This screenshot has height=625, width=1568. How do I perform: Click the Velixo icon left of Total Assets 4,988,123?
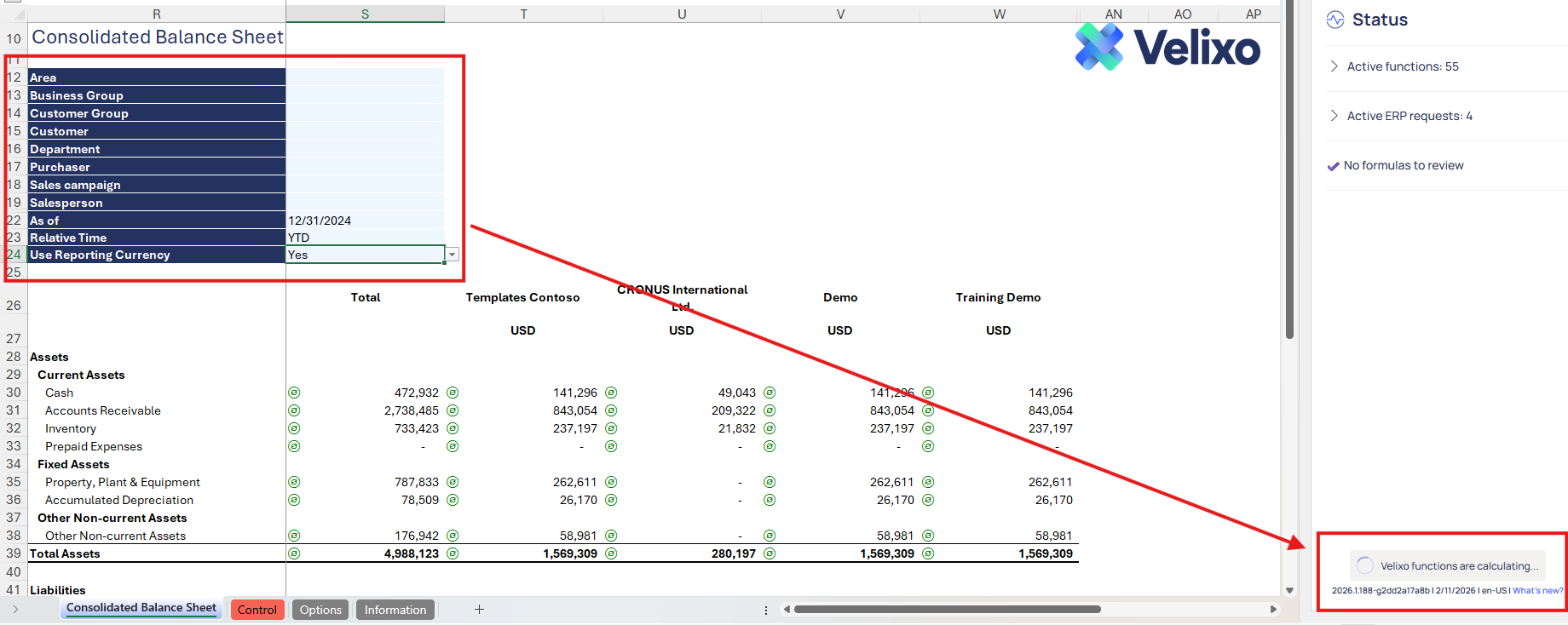[x=294, y=553]
